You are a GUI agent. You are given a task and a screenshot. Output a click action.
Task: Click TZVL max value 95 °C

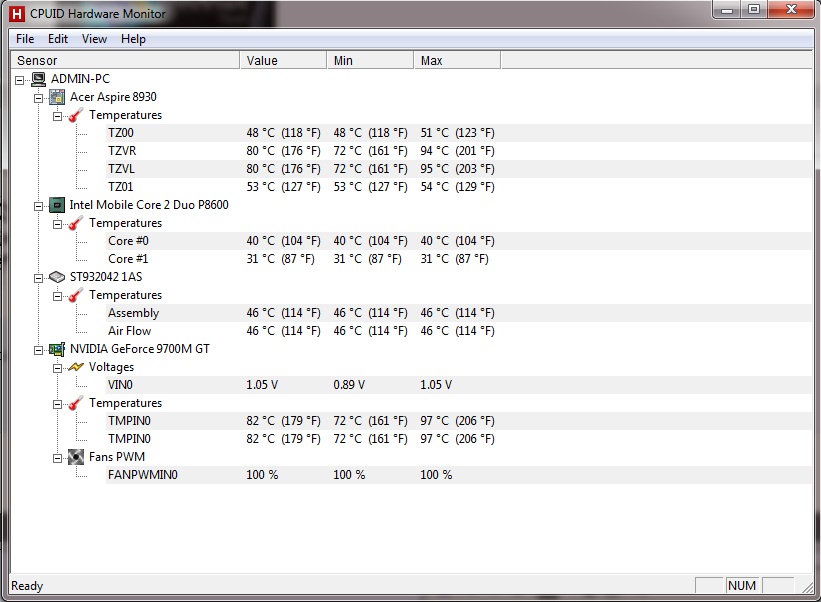457,169
